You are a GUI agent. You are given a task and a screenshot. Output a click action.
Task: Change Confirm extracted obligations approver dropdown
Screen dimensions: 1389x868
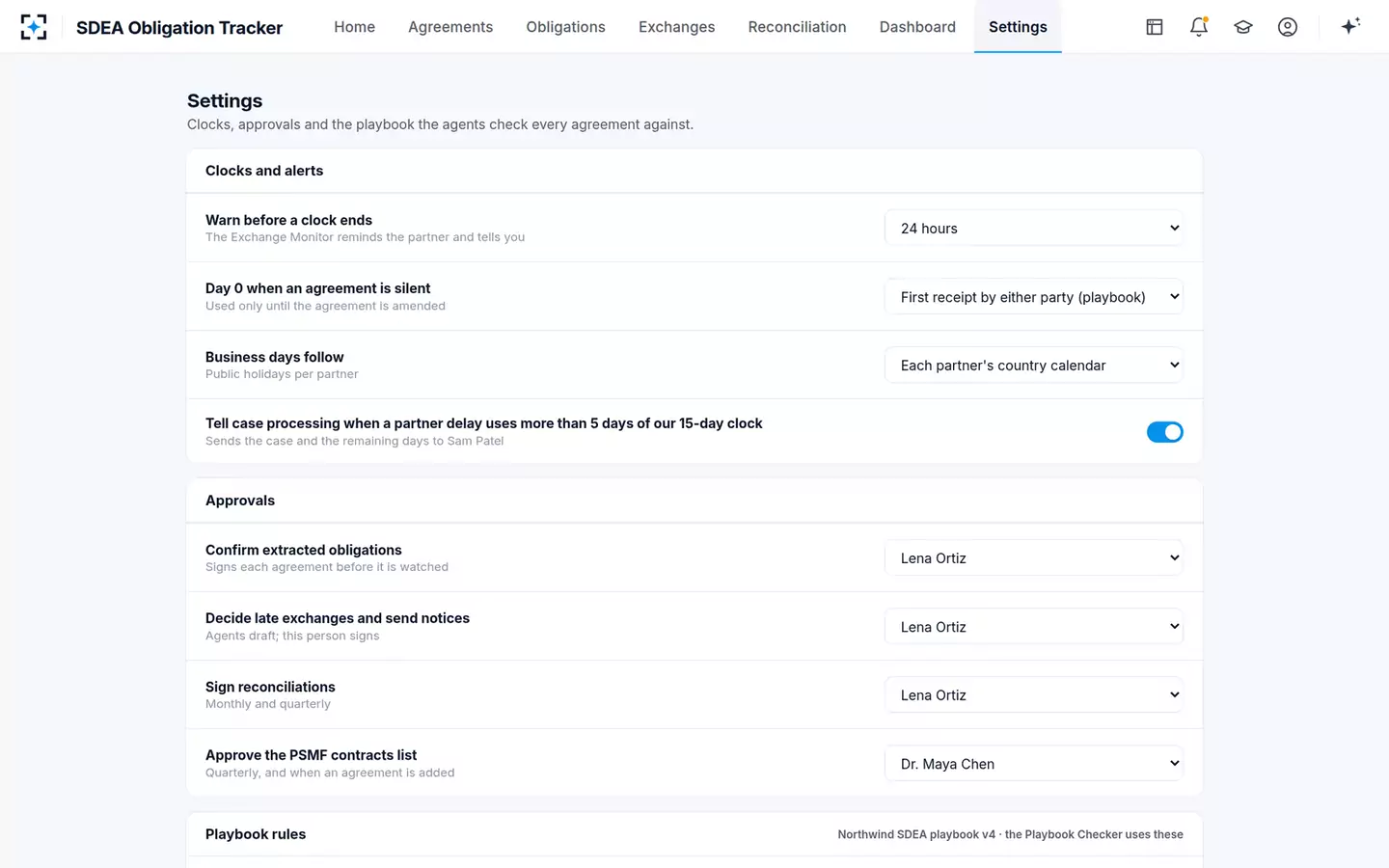1034,558
